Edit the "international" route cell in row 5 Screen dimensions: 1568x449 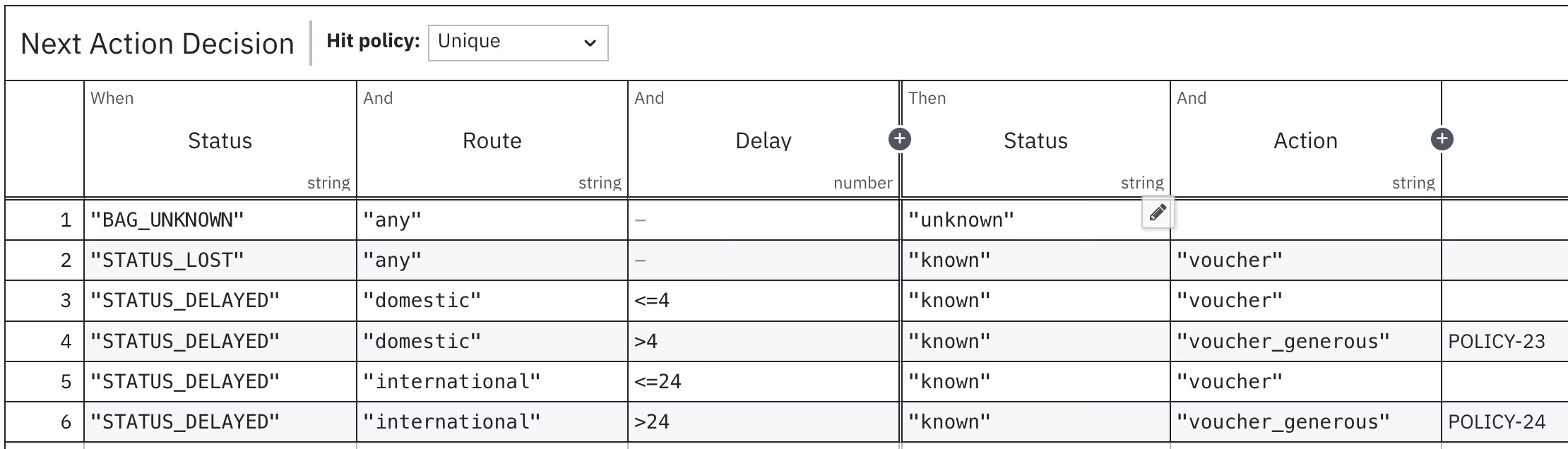click(492, 382)
